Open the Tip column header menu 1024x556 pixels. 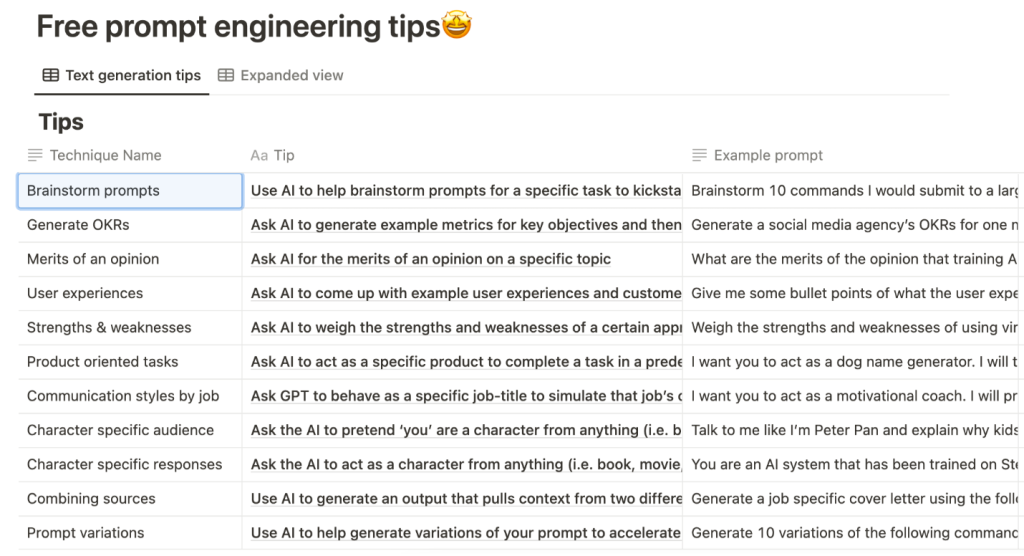462,155
